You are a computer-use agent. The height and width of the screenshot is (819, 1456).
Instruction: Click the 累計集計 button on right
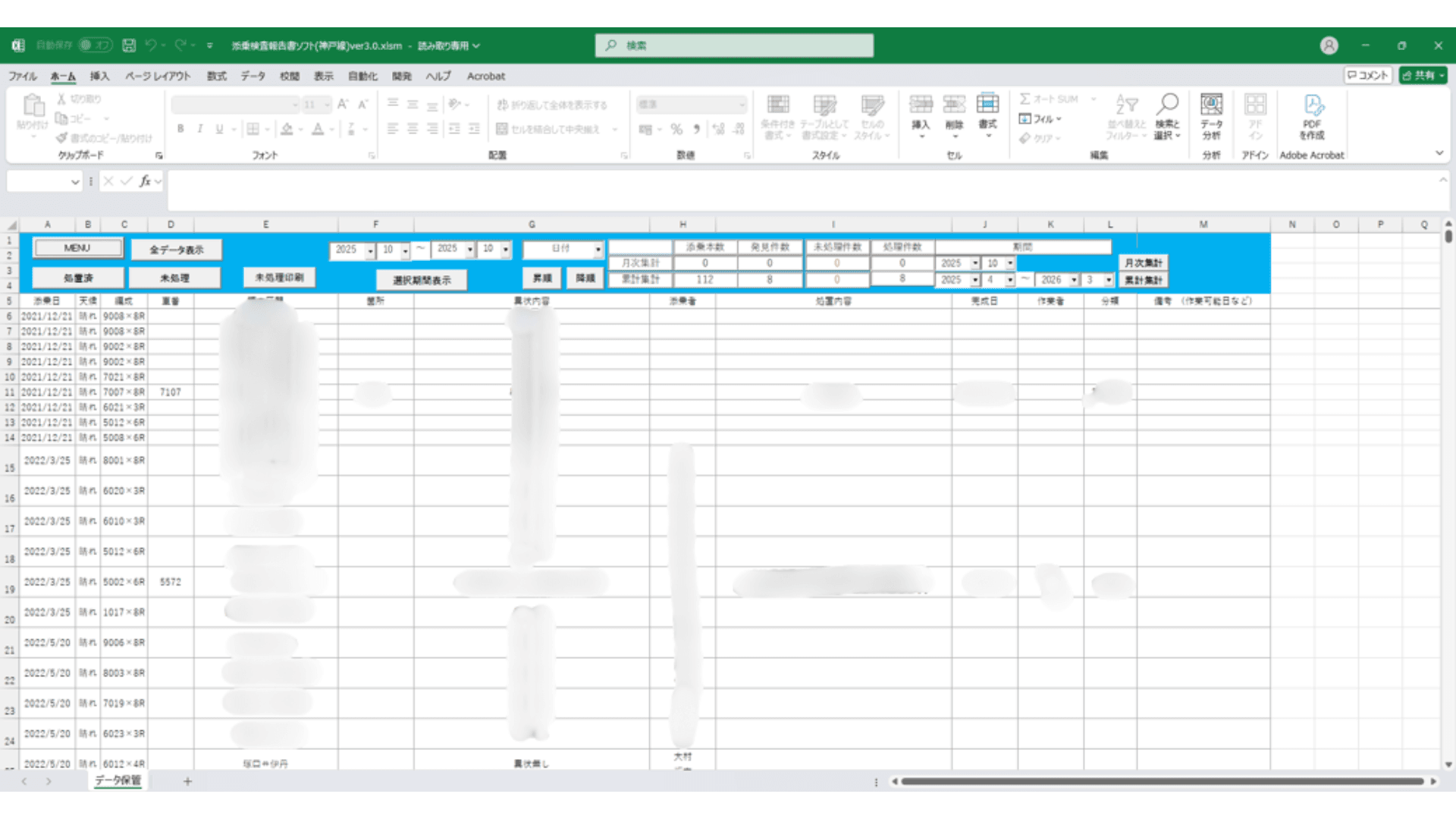[1143, 281]
